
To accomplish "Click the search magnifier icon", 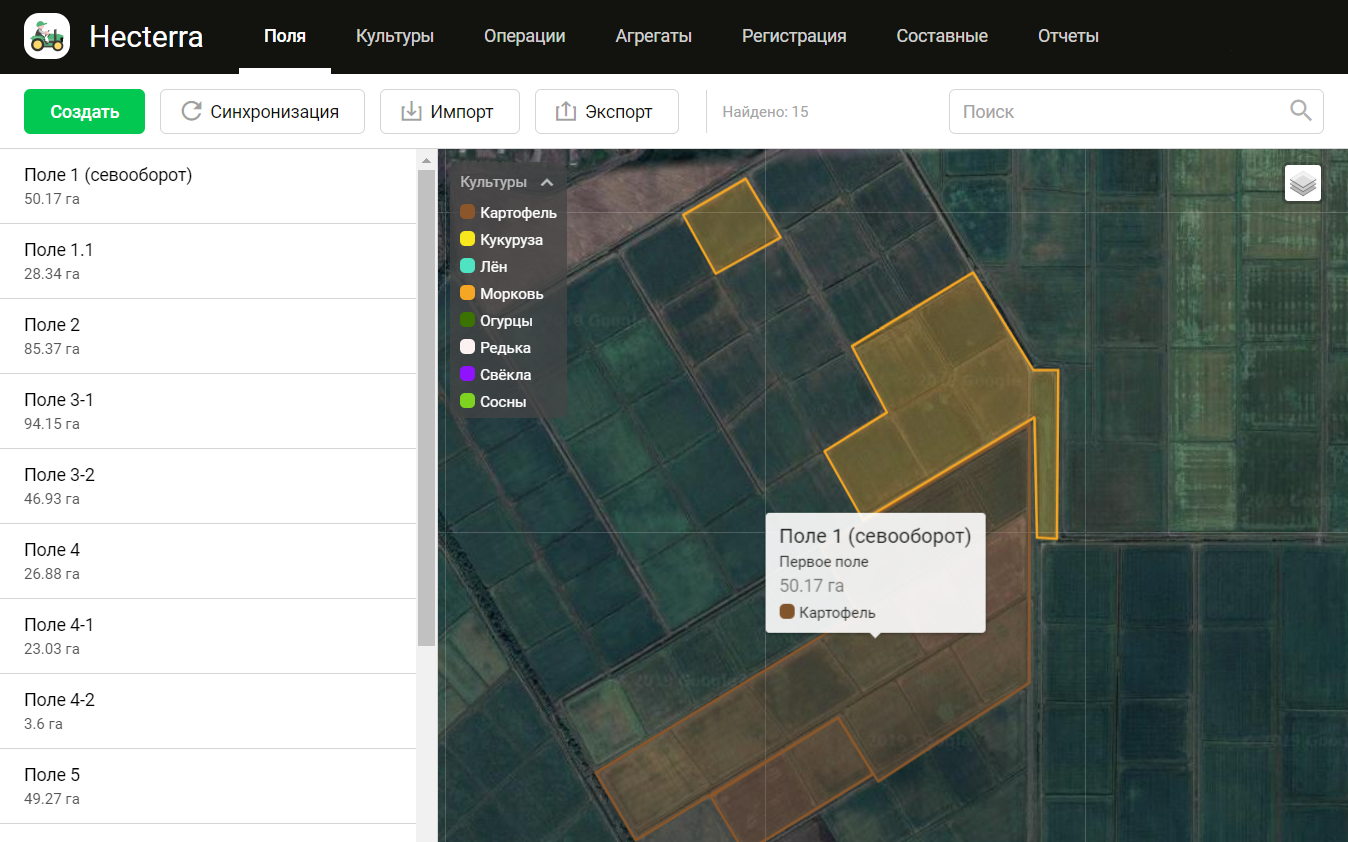I will click(x=1300, y=111).
